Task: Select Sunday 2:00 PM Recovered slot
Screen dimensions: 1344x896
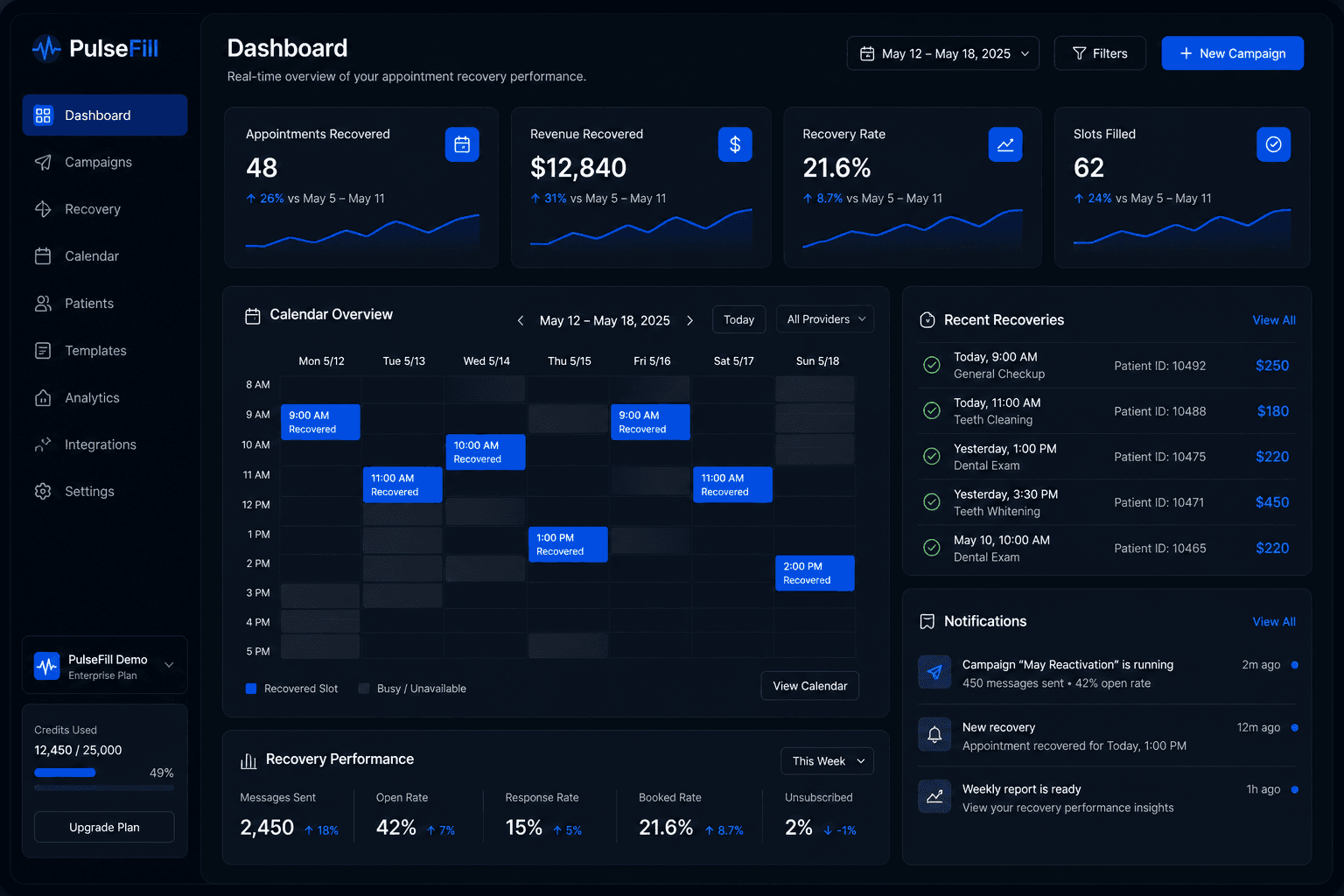Action: pyautogui.click(x=815, y=573)
